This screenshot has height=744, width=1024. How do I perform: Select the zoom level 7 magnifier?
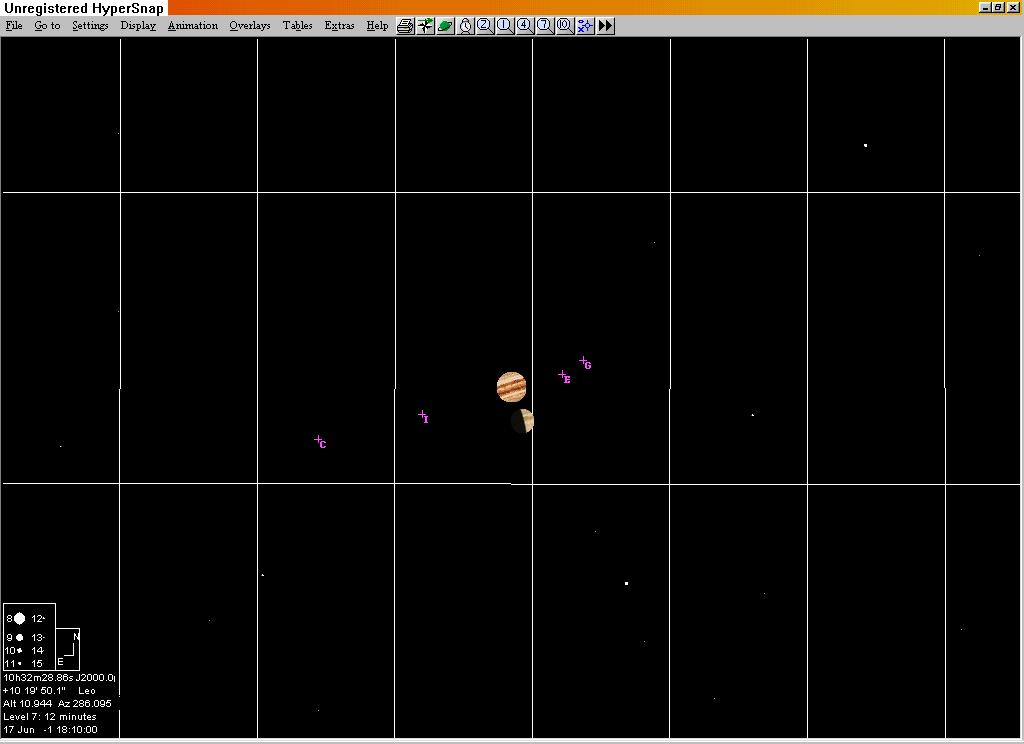545,26
